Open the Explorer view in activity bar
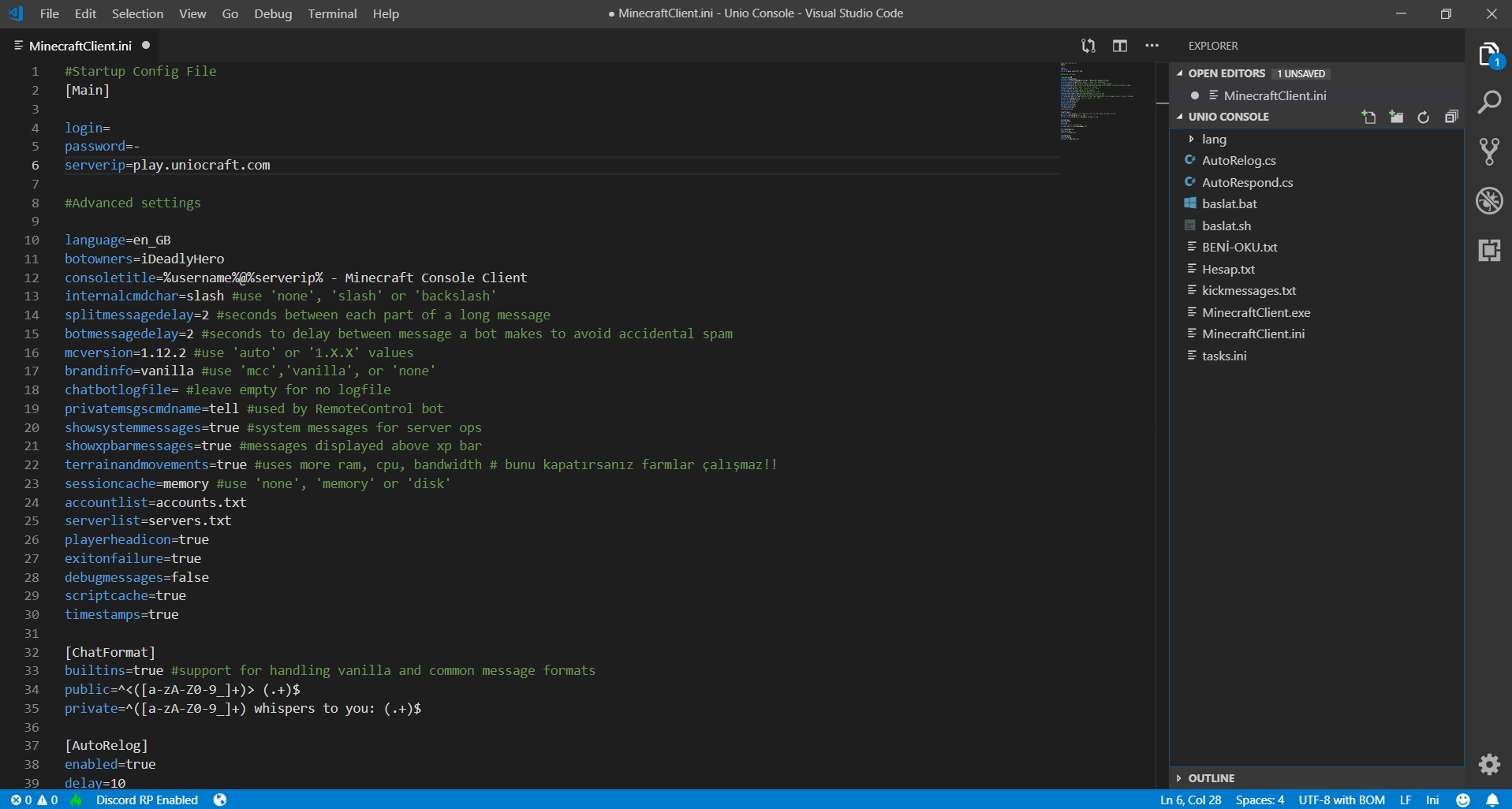 coord(1489,55)
